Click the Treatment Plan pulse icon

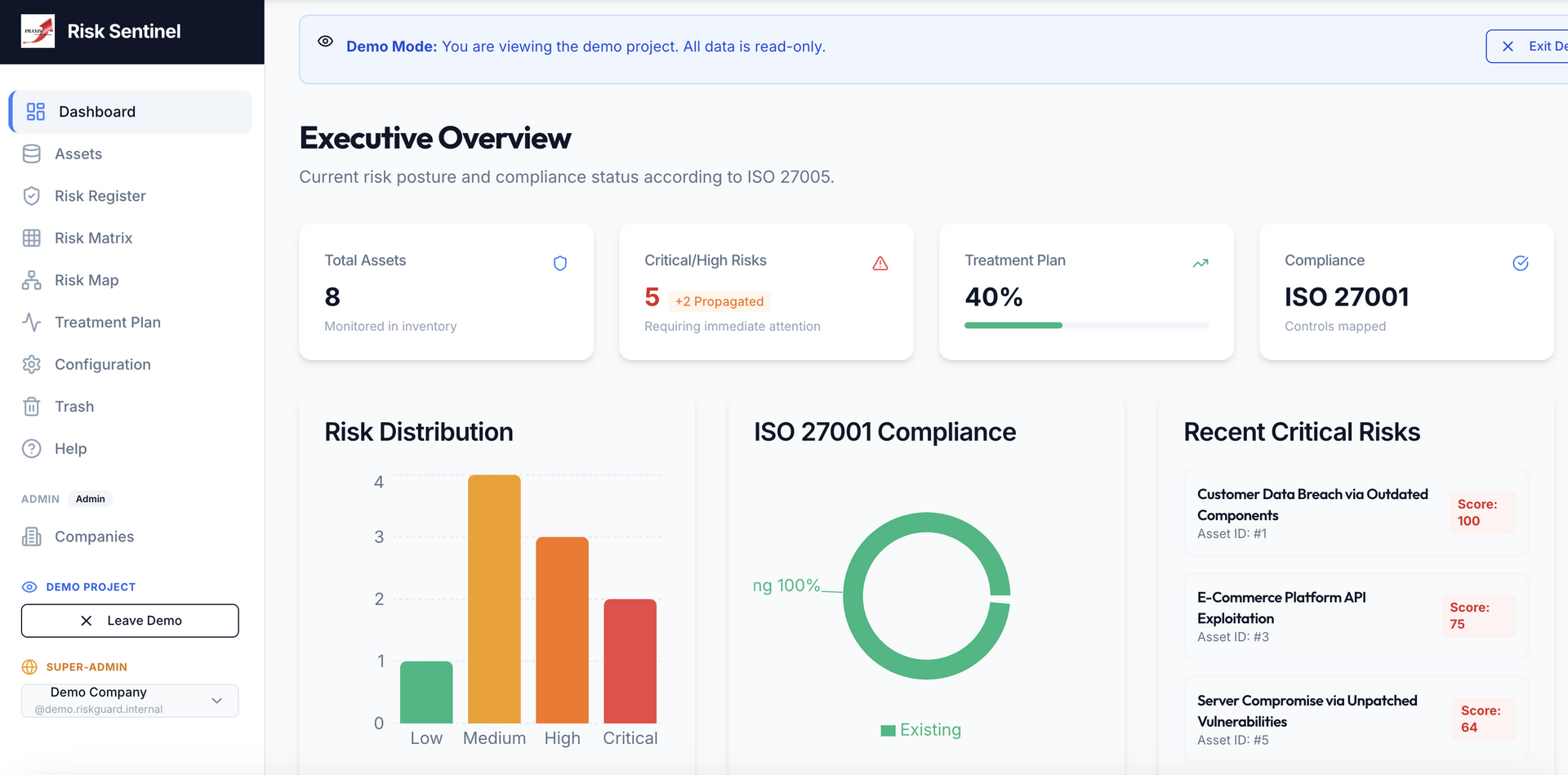pos(32,323)
